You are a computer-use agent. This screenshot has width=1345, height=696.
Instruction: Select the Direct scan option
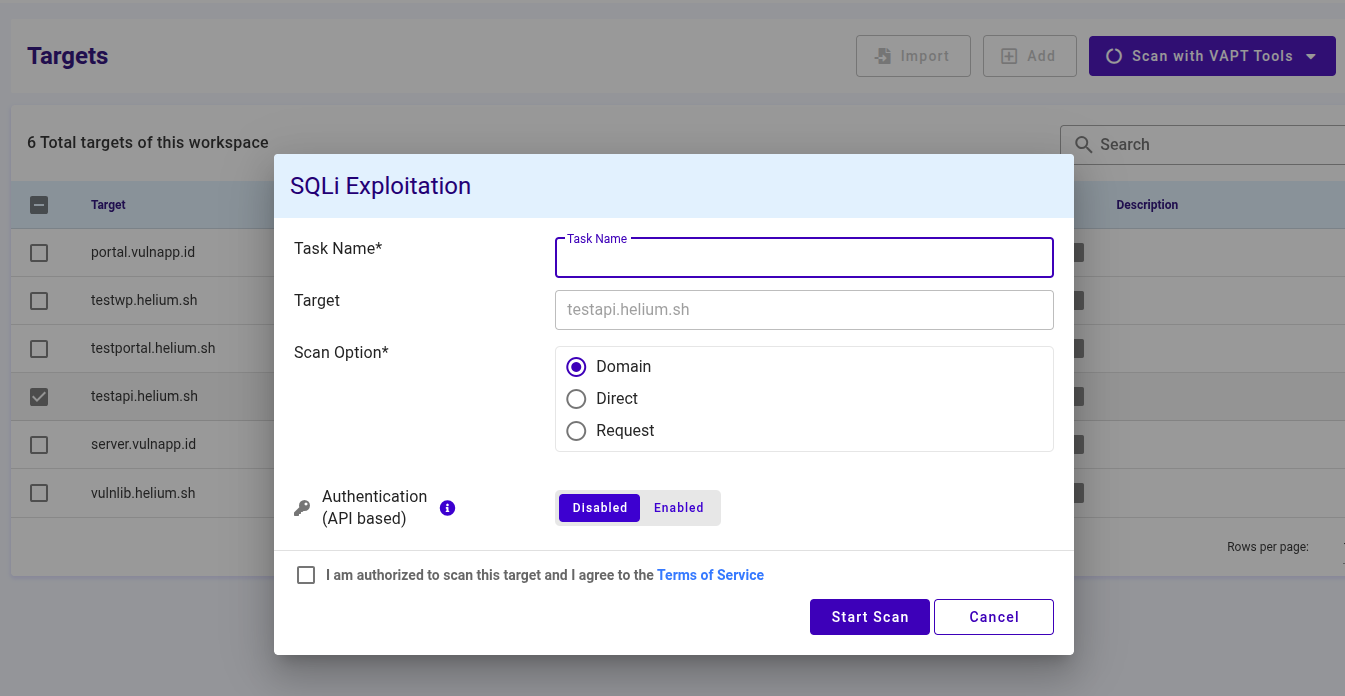[576, 398]
